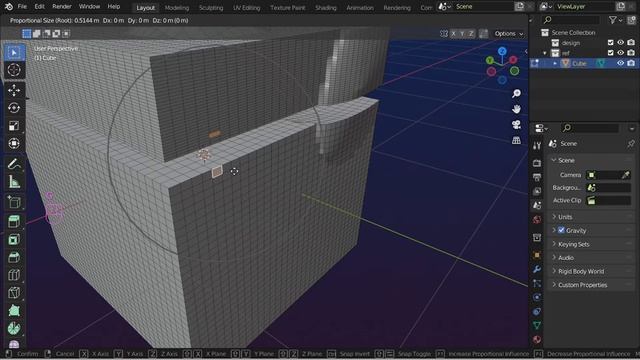The image size is (640, 360).
Task: Switch to the Modeling workspace tab
Action: click(177, 8)
